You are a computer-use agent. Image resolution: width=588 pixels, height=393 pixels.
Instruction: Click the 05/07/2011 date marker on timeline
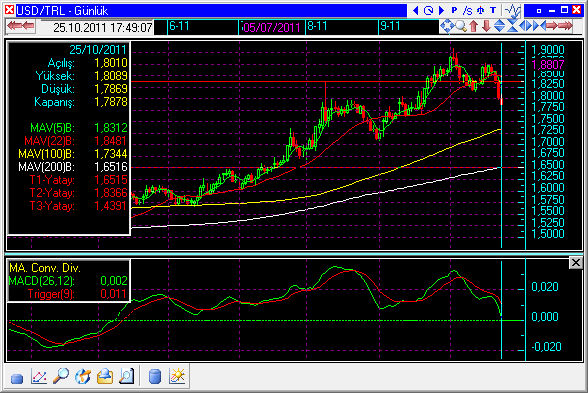coord(272,27)
